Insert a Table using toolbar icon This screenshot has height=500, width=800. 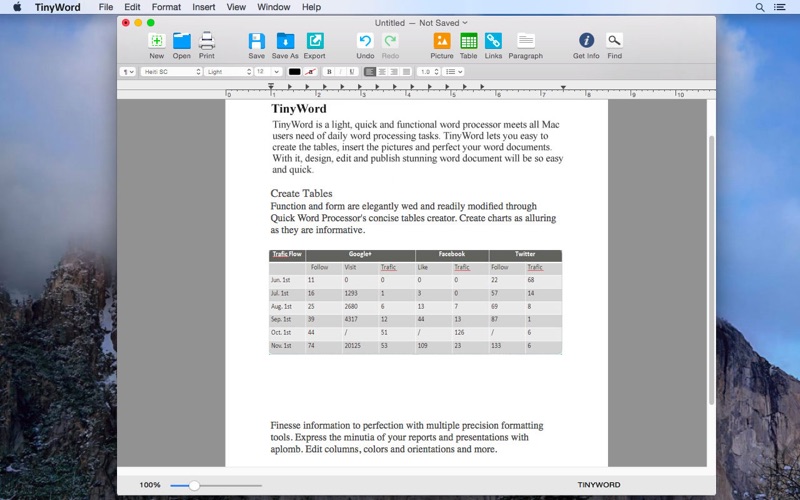(468, 41)
